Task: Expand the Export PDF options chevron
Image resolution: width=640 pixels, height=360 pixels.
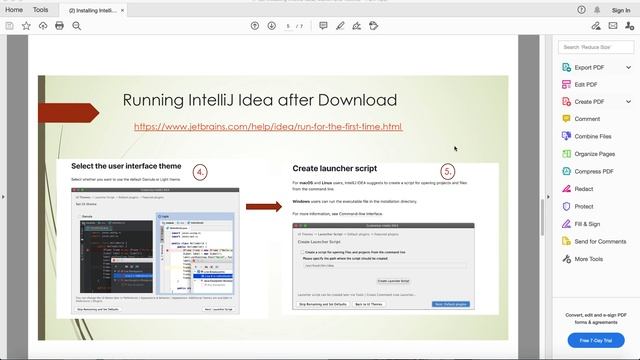Action: 629,67
